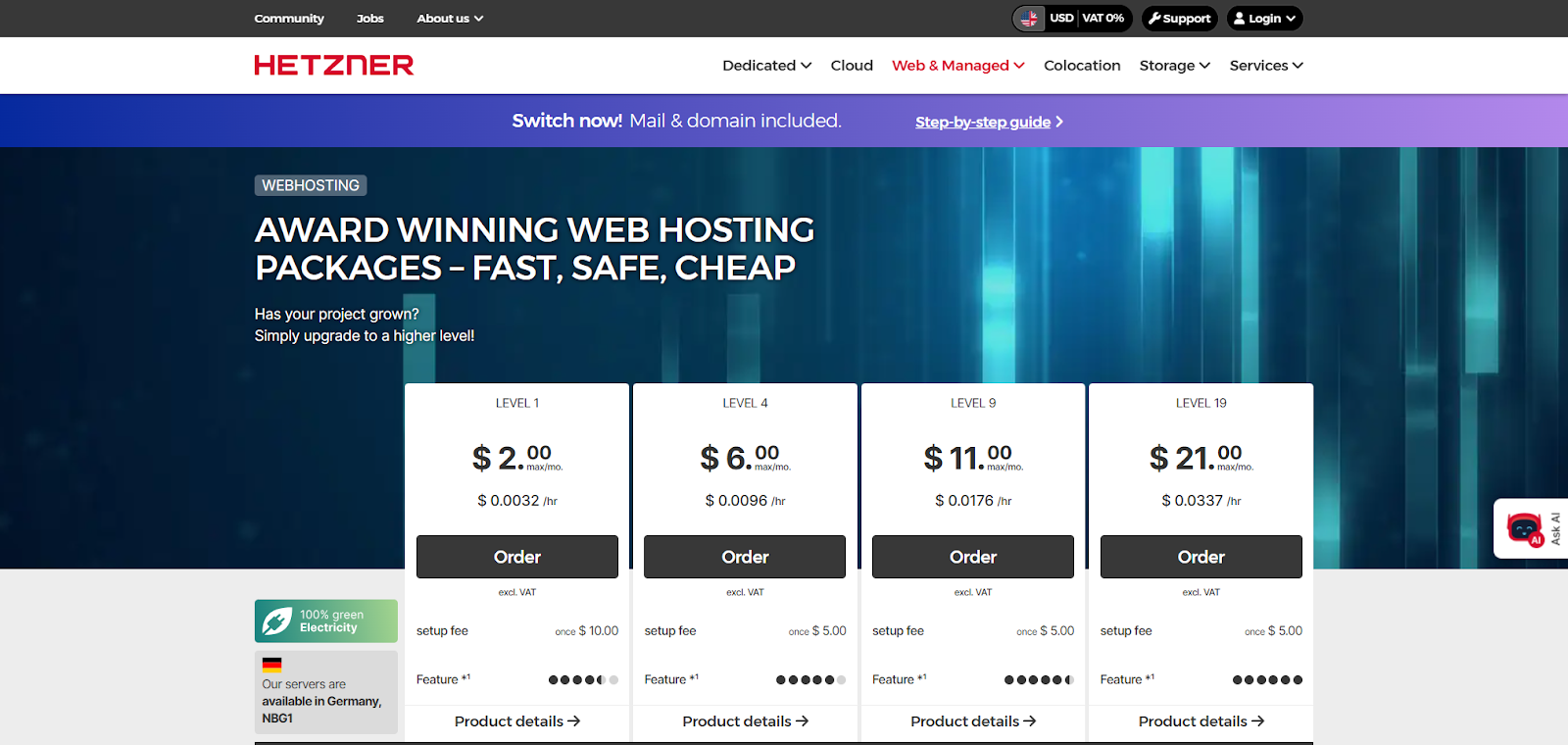Viewport: 1568px width, 745px height.
Task: Click the currency flag icon
Action: [1029, 19]
